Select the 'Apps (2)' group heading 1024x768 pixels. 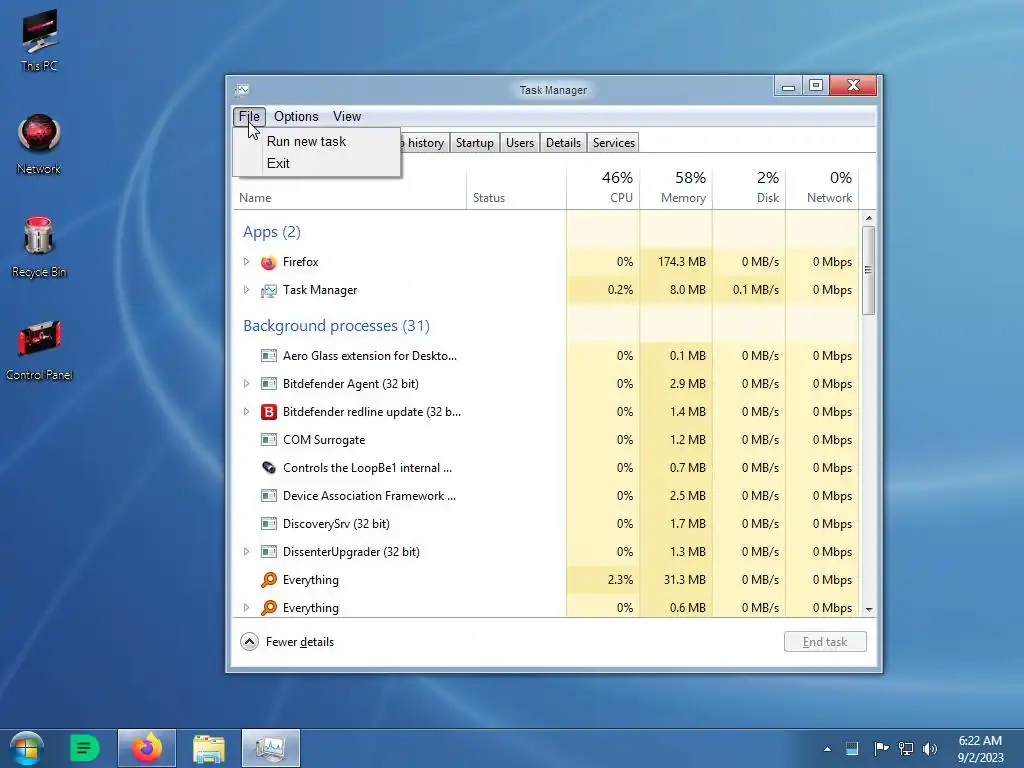272,232
